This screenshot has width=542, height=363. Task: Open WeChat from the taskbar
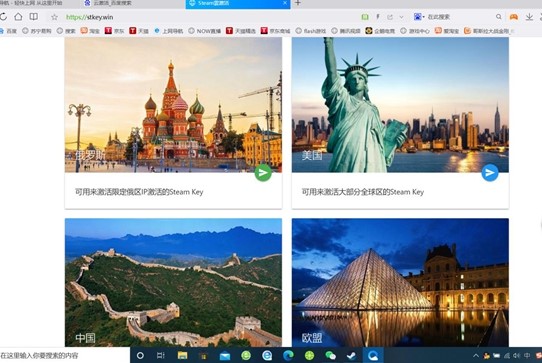point(330,355)
